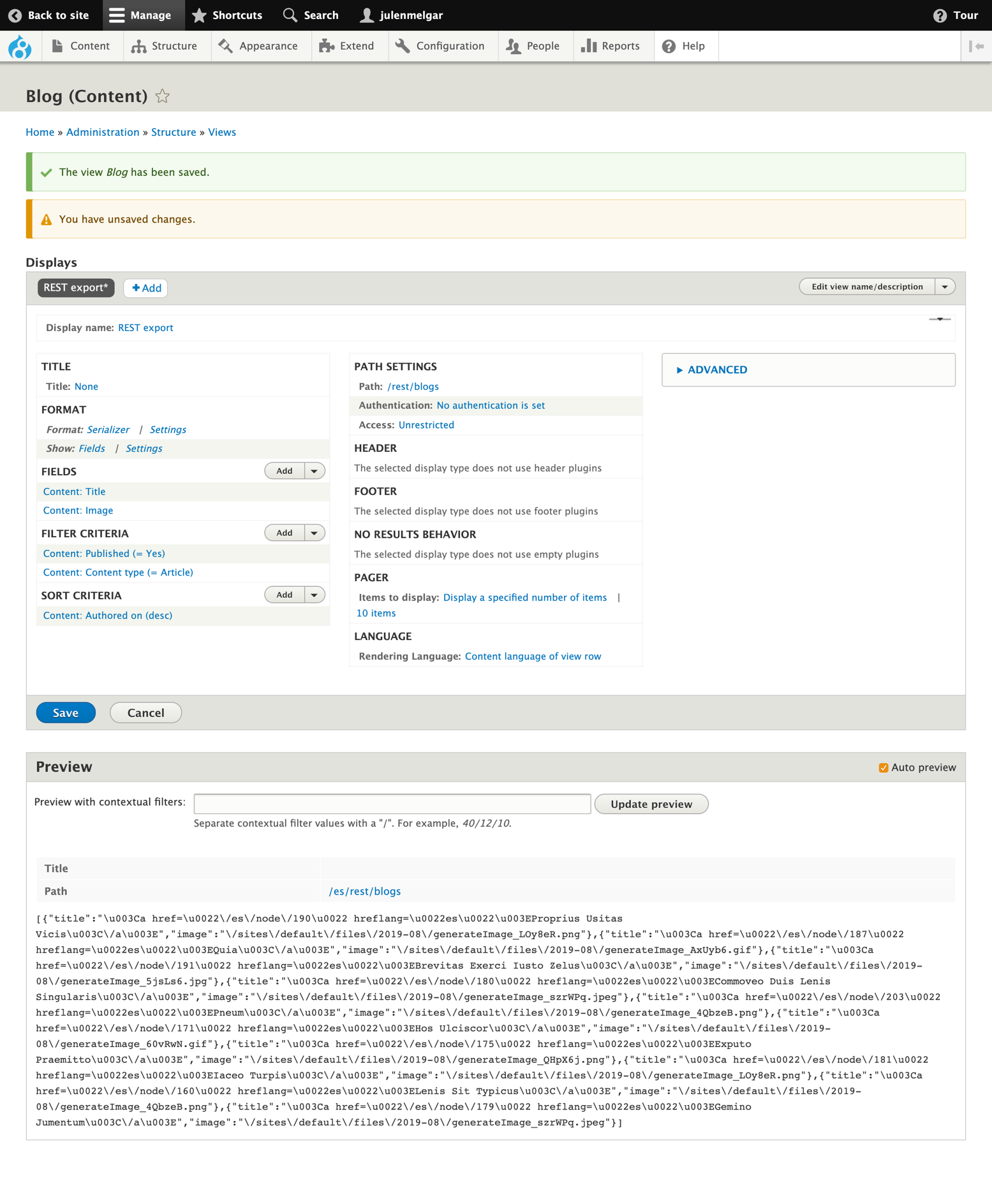Viewport: 992px width, 1204px height.
Task: Collapse the toolbar with the orientation arrow icon
Action: pos(976,46)
